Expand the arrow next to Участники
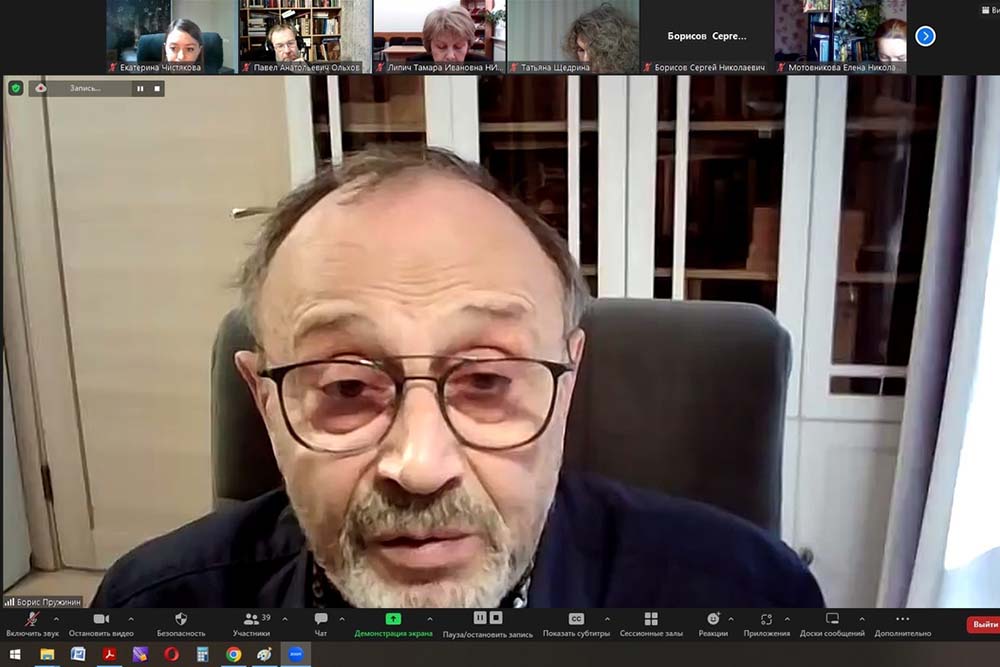The width and height of the screenshot is (1000, 667). click(x=285, y=619)
